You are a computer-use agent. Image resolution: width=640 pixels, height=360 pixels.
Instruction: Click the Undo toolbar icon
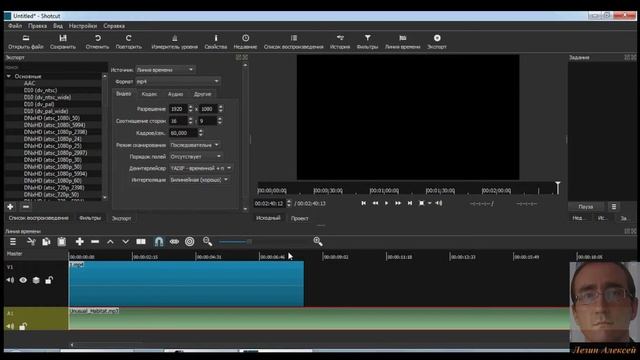pyautogui.click(x=98, y=38)
